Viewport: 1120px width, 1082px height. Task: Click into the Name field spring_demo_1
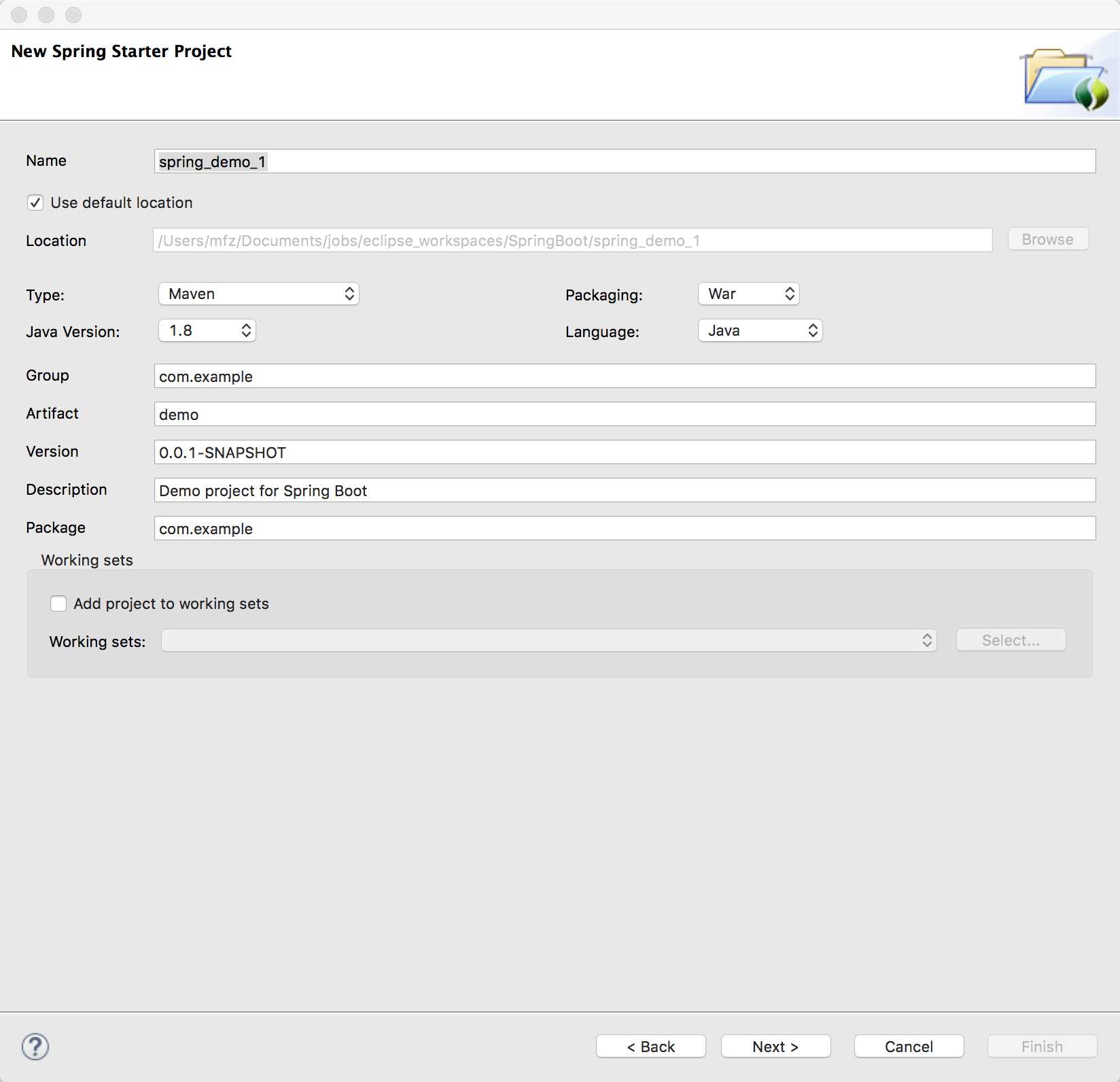[625, 161]
